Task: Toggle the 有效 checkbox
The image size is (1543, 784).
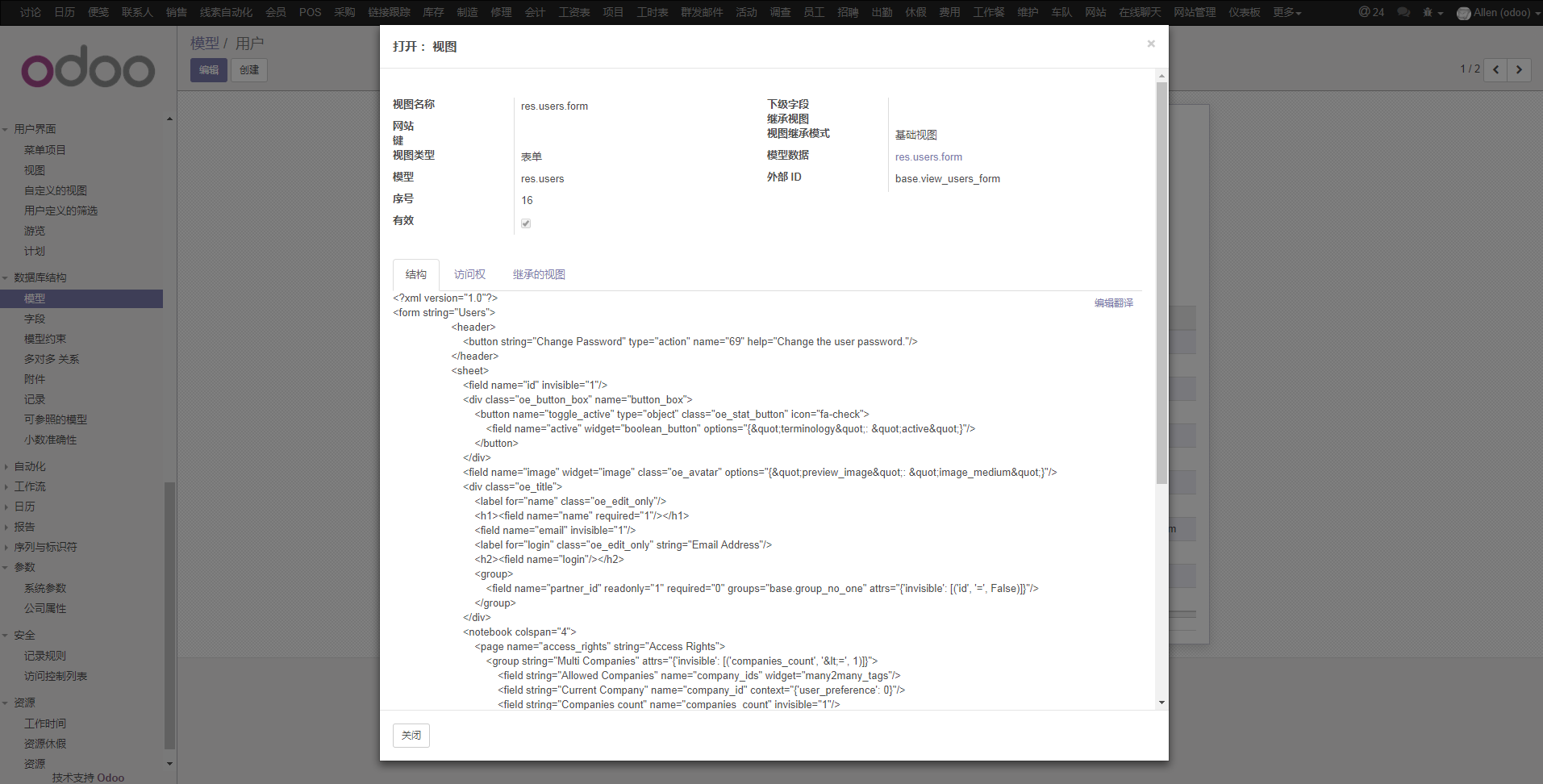Action: (x=526, y=223)
